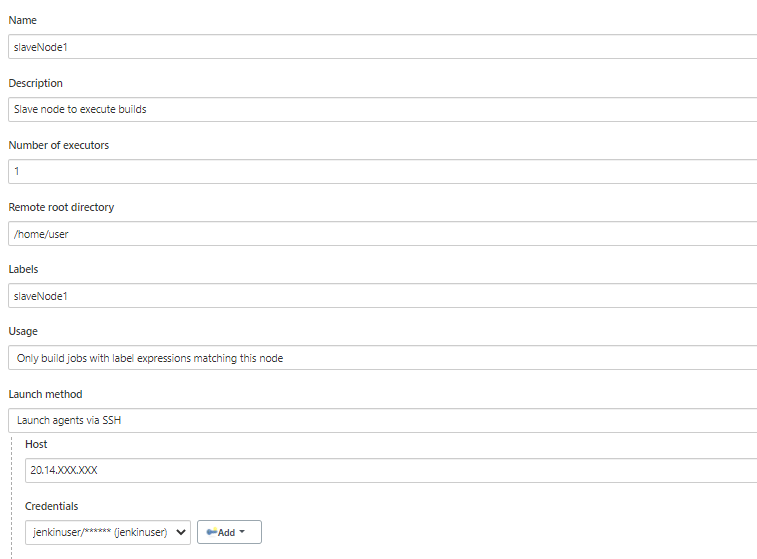The image size is (757, 559).
Task: Click the chevron arrow of Credentials select
Action: (x=181, y=532)
